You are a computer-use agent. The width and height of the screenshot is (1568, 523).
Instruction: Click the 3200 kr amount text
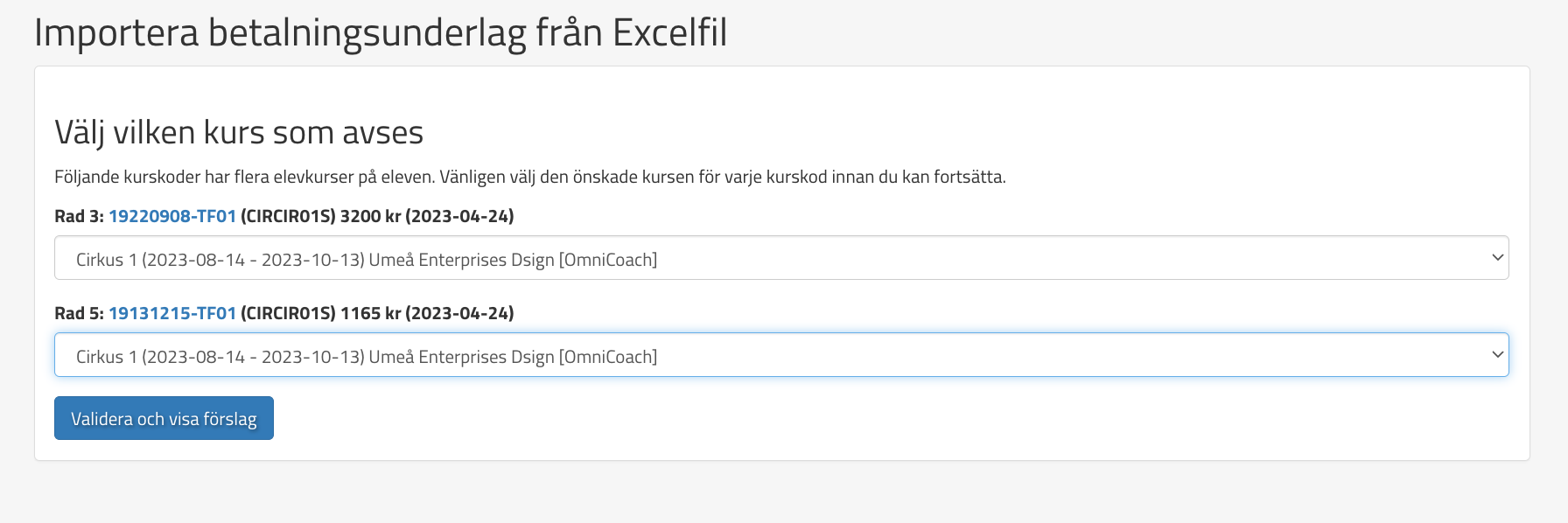click(x=370, y=216)
